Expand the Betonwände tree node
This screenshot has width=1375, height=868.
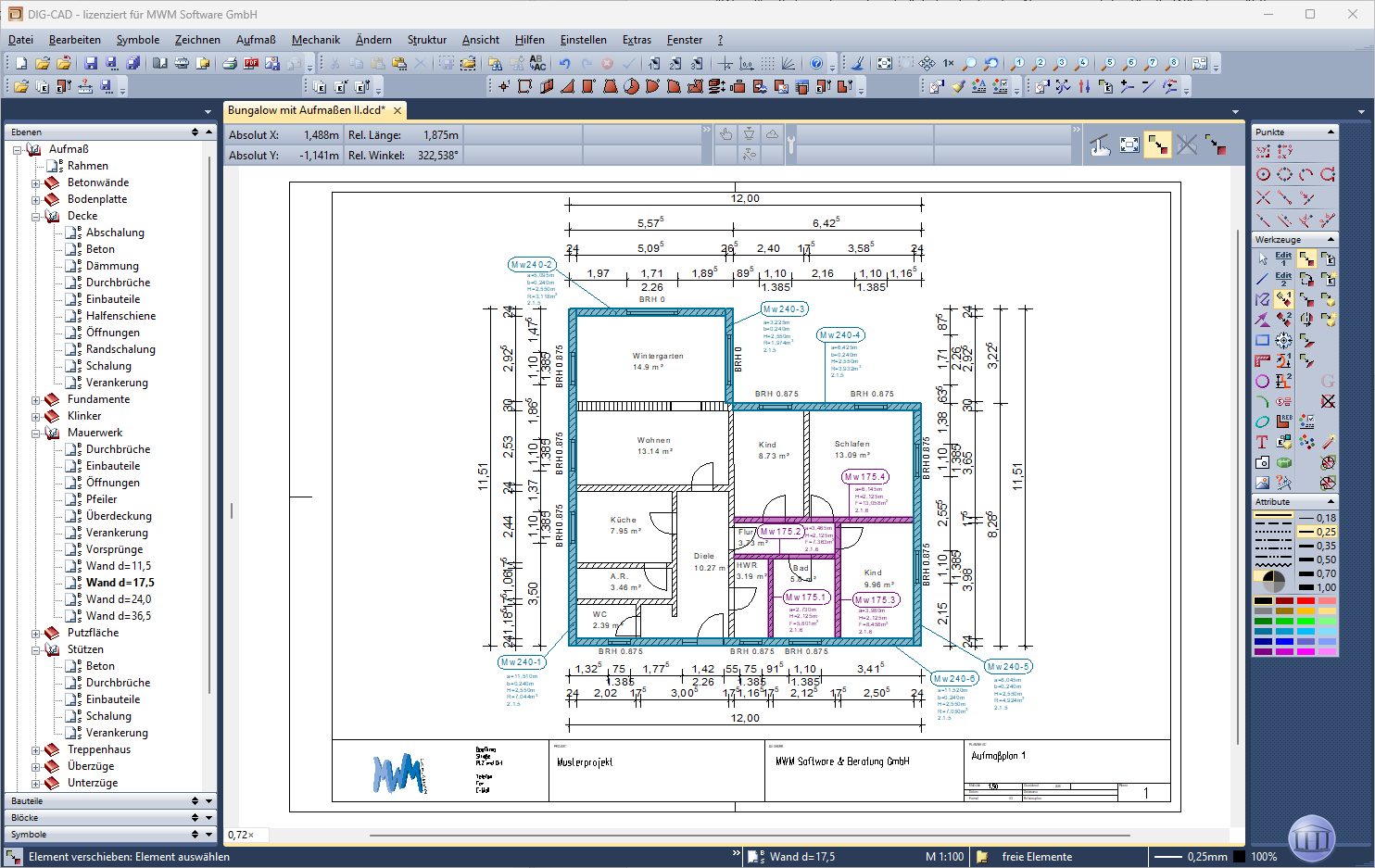[36, 182]
